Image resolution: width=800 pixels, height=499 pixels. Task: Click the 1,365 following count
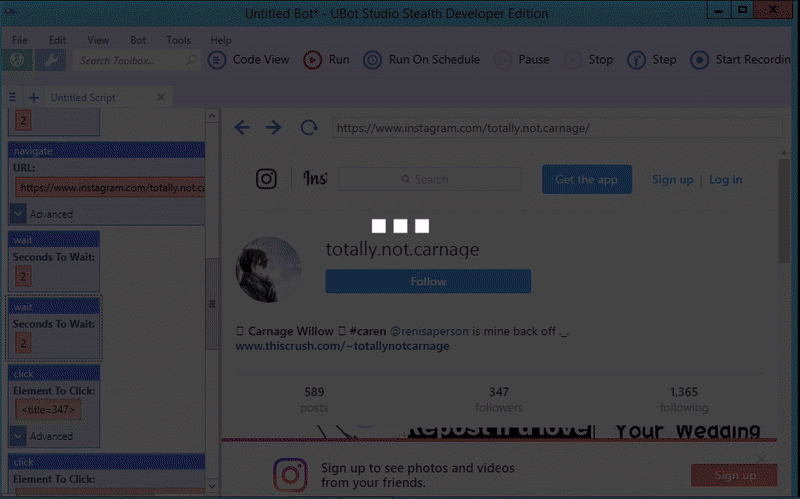[684, 400]
